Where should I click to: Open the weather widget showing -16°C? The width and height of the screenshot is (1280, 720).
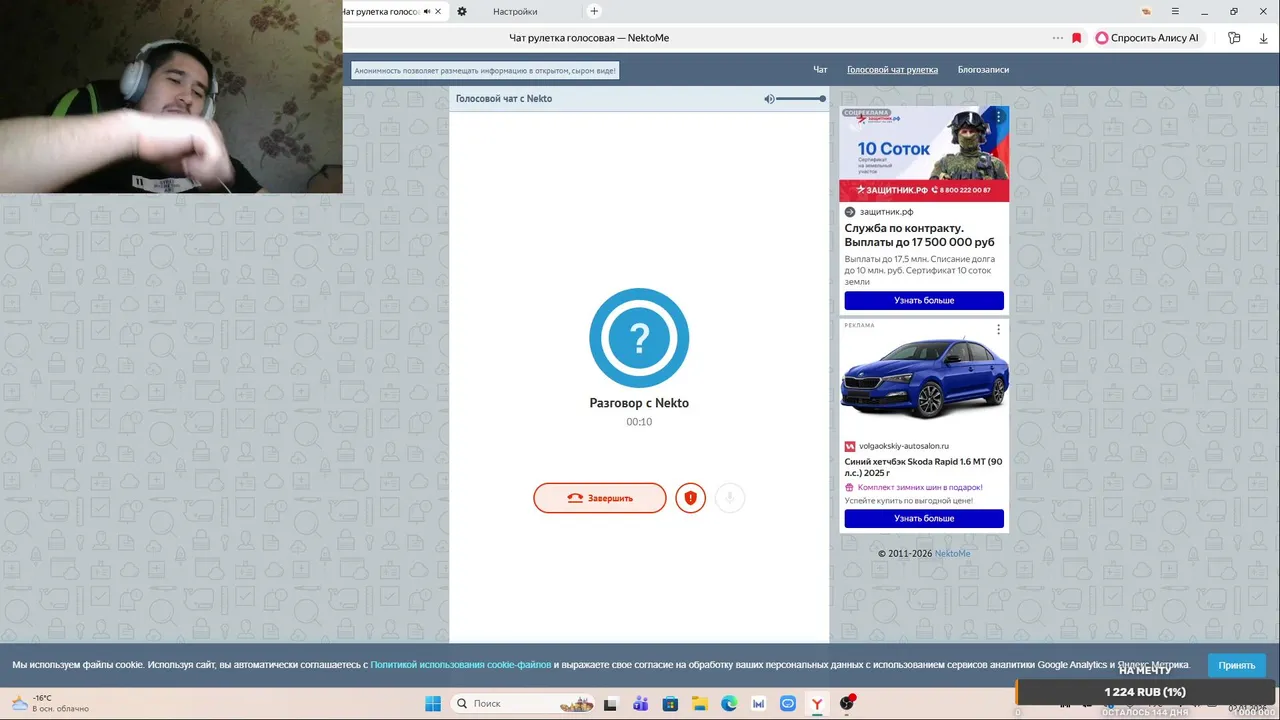point(49,703)
